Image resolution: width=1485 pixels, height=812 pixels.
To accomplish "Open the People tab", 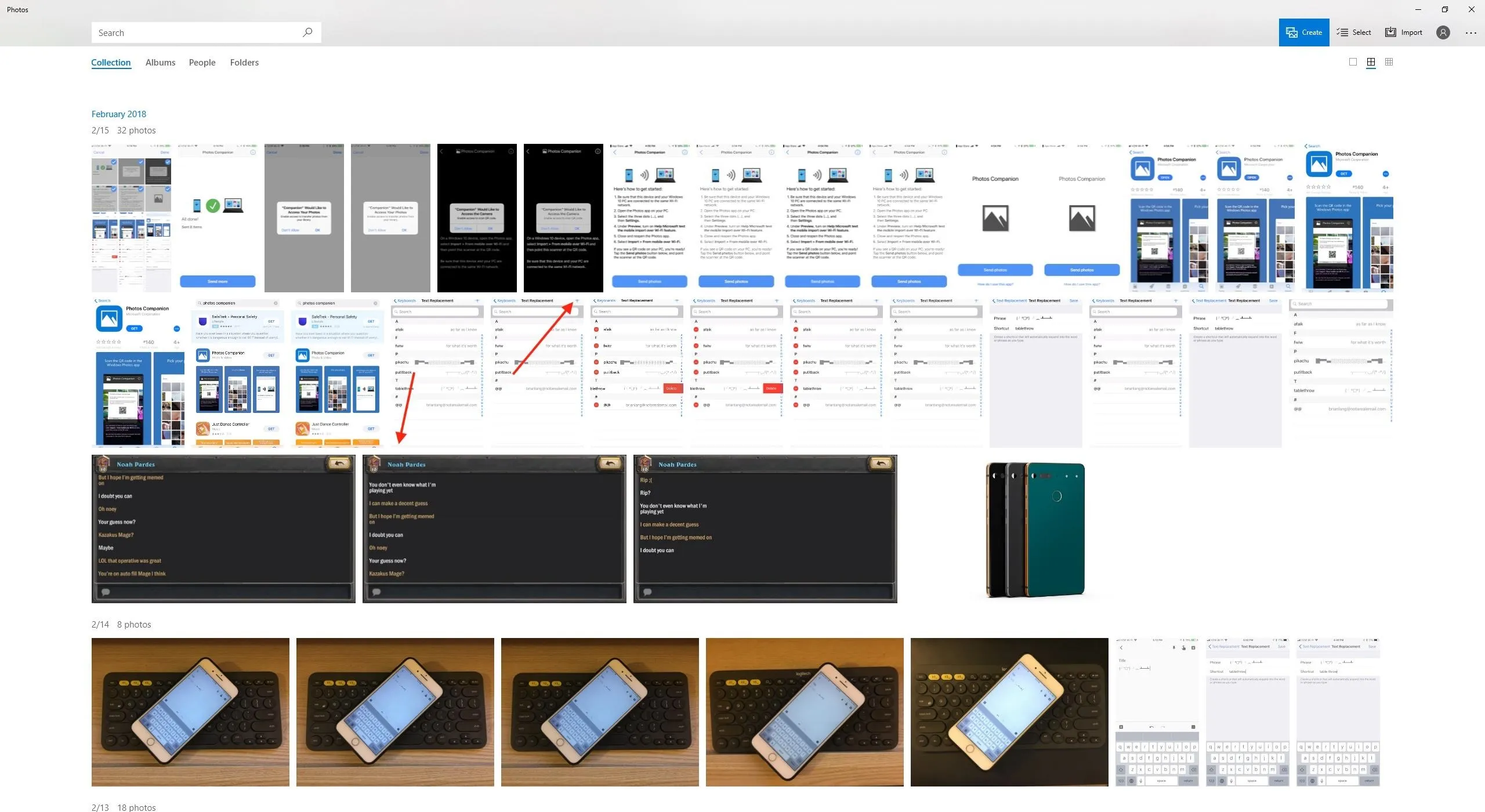I will tap(202, 63).
